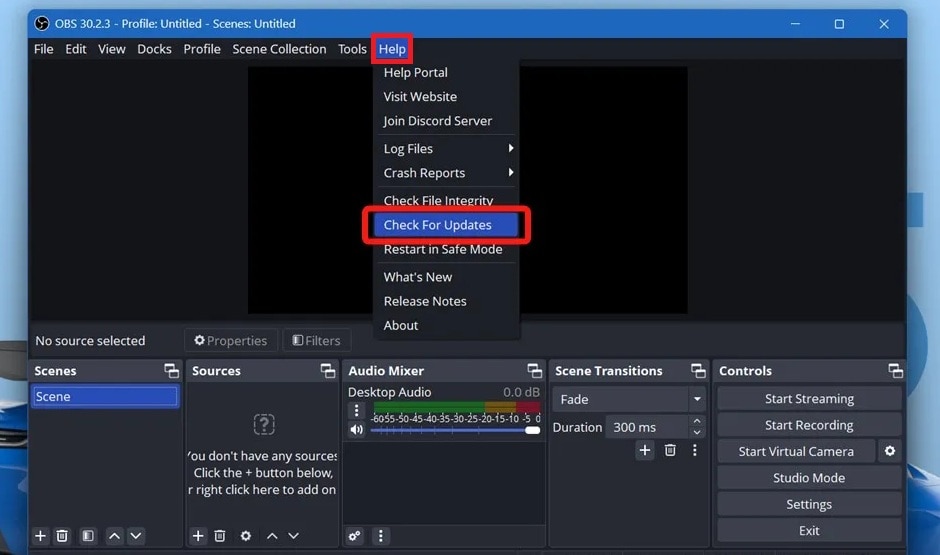Image resolution: width=940 pixels, height=555 pixels.
Task: Open the File menu
Action: click(x=43, y=49)
